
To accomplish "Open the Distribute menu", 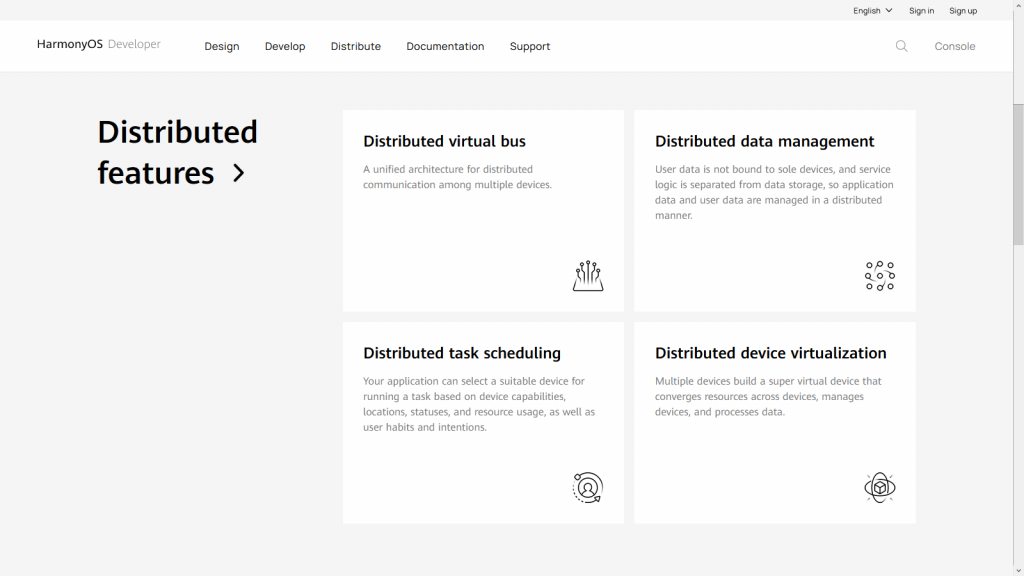I will (356, 46).
